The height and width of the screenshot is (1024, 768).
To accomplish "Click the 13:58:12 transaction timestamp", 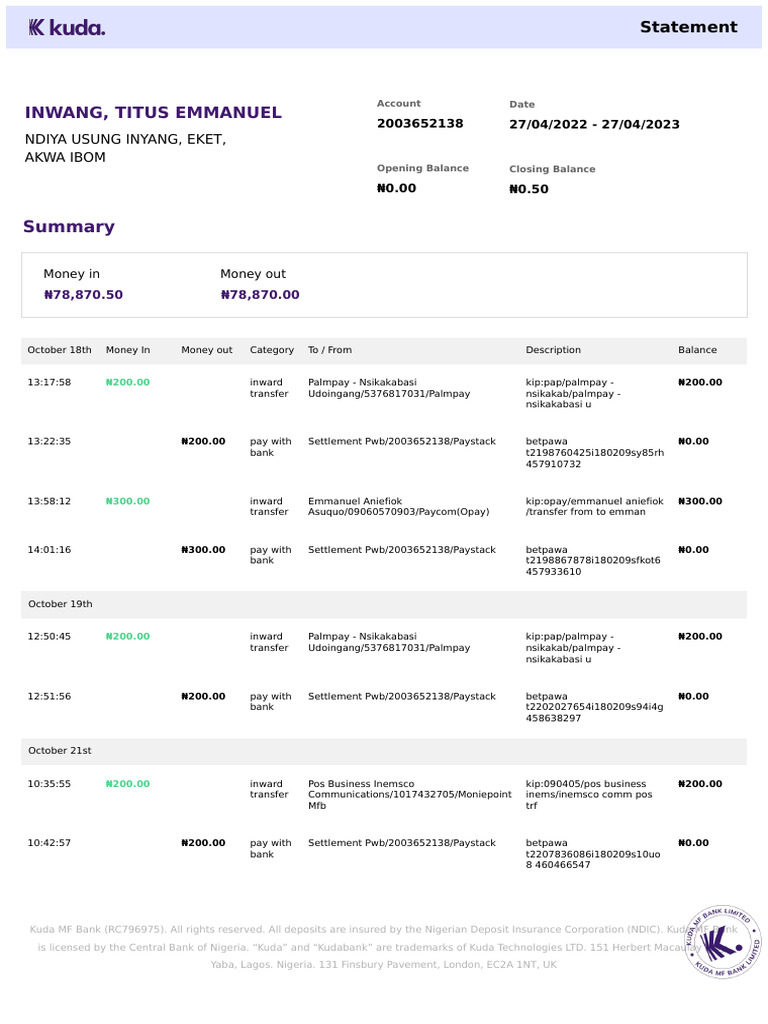I will [49, 501].
